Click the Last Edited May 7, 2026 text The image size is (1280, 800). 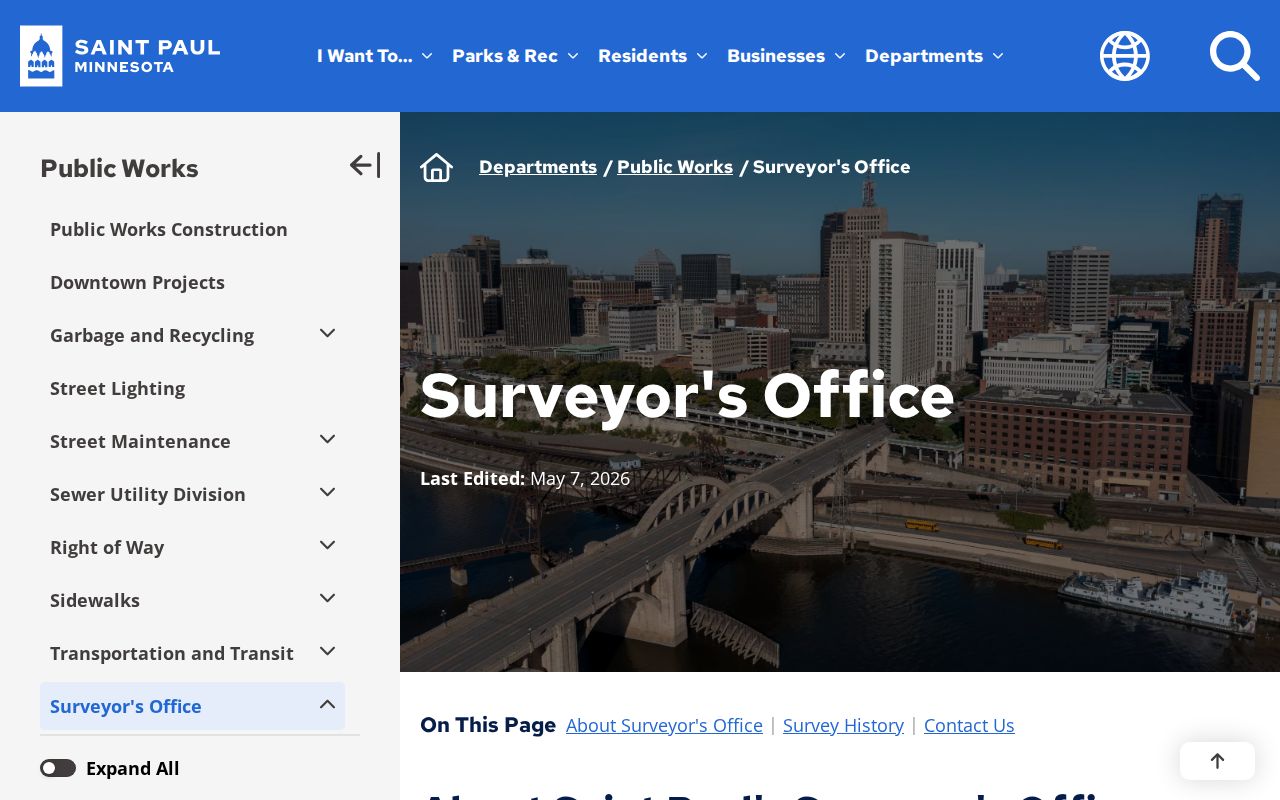(x=525, y=478)
